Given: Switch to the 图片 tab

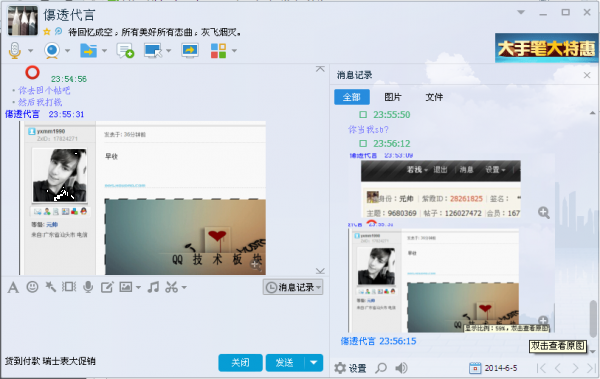Looking at the screenshot, I should click(393, 97).
